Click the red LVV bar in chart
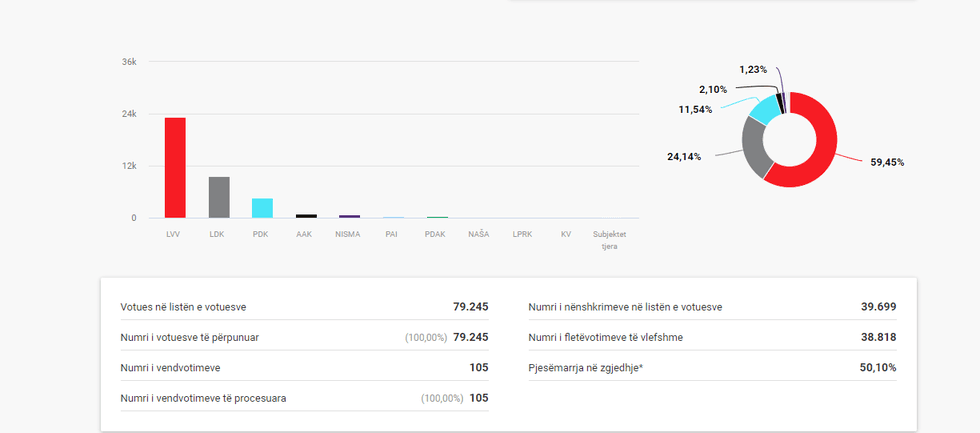 175,168
